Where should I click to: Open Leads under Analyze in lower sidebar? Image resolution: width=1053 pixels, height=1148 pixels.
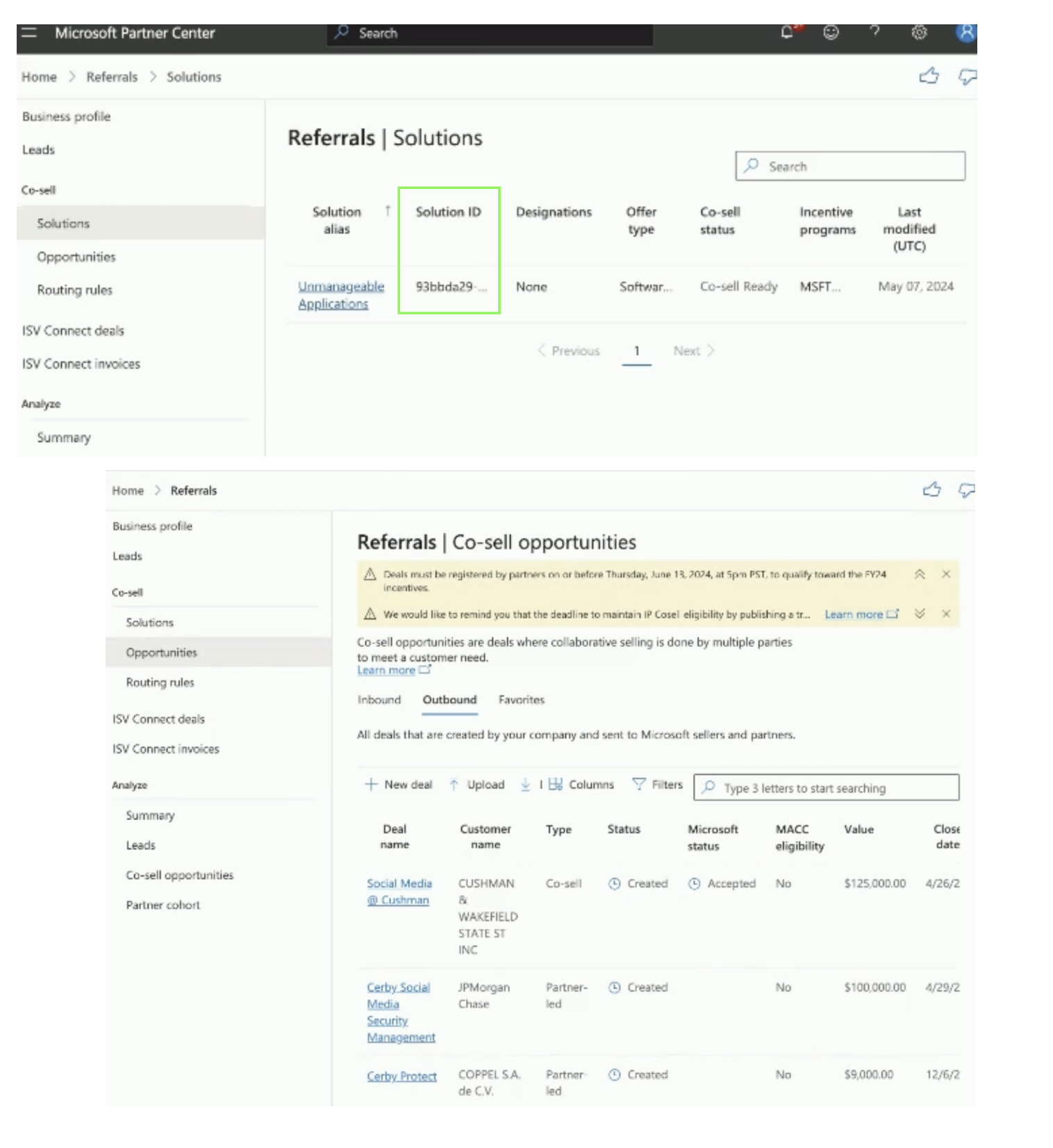141,845
